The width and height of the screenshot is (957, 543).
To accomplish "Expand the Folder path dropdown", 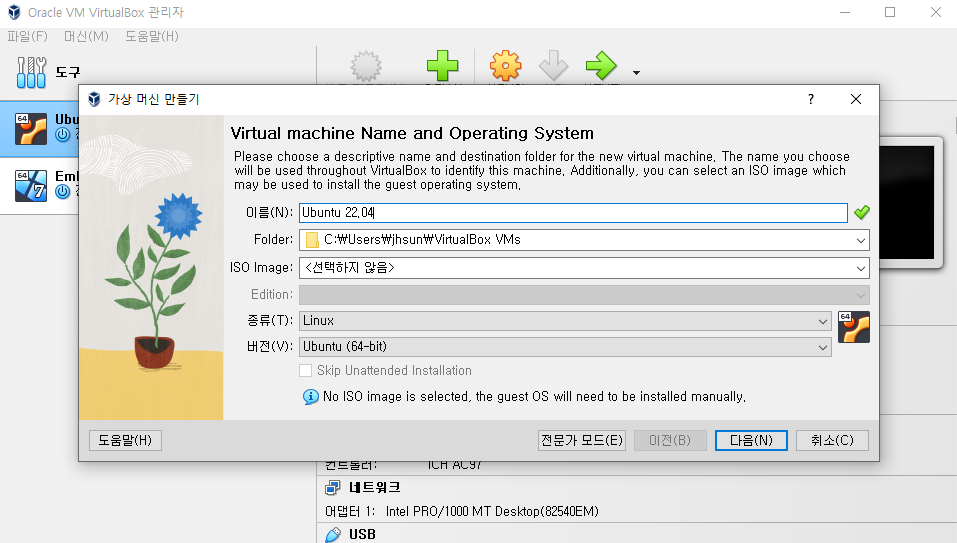I will 861,240.
